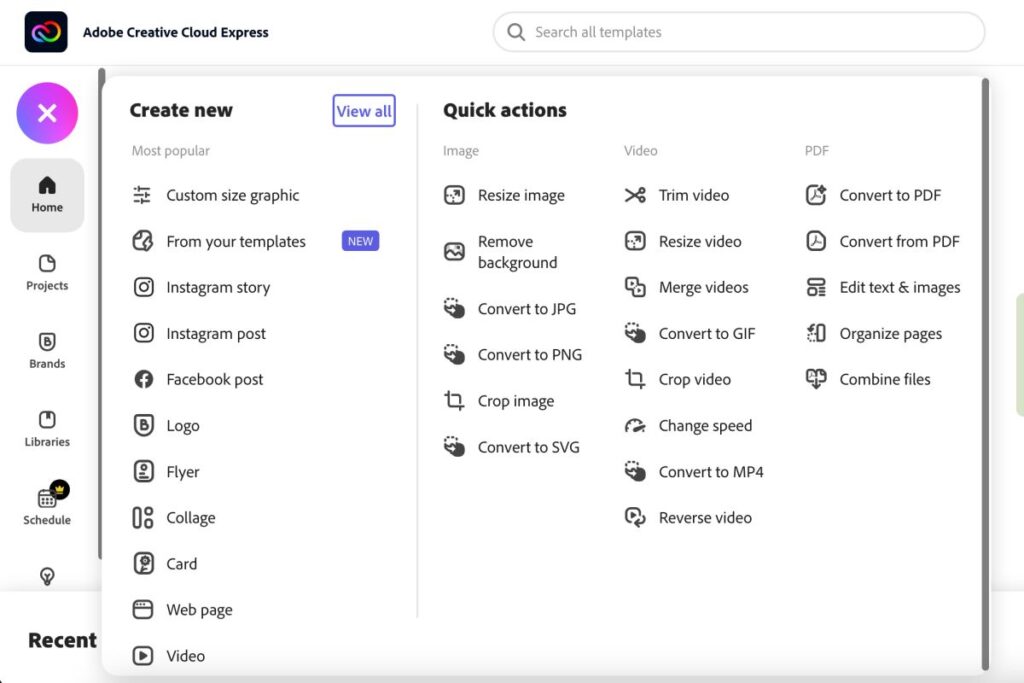Screen dimensions: 1024x683
Task: Click the View all button
Action: pos(364,111)
